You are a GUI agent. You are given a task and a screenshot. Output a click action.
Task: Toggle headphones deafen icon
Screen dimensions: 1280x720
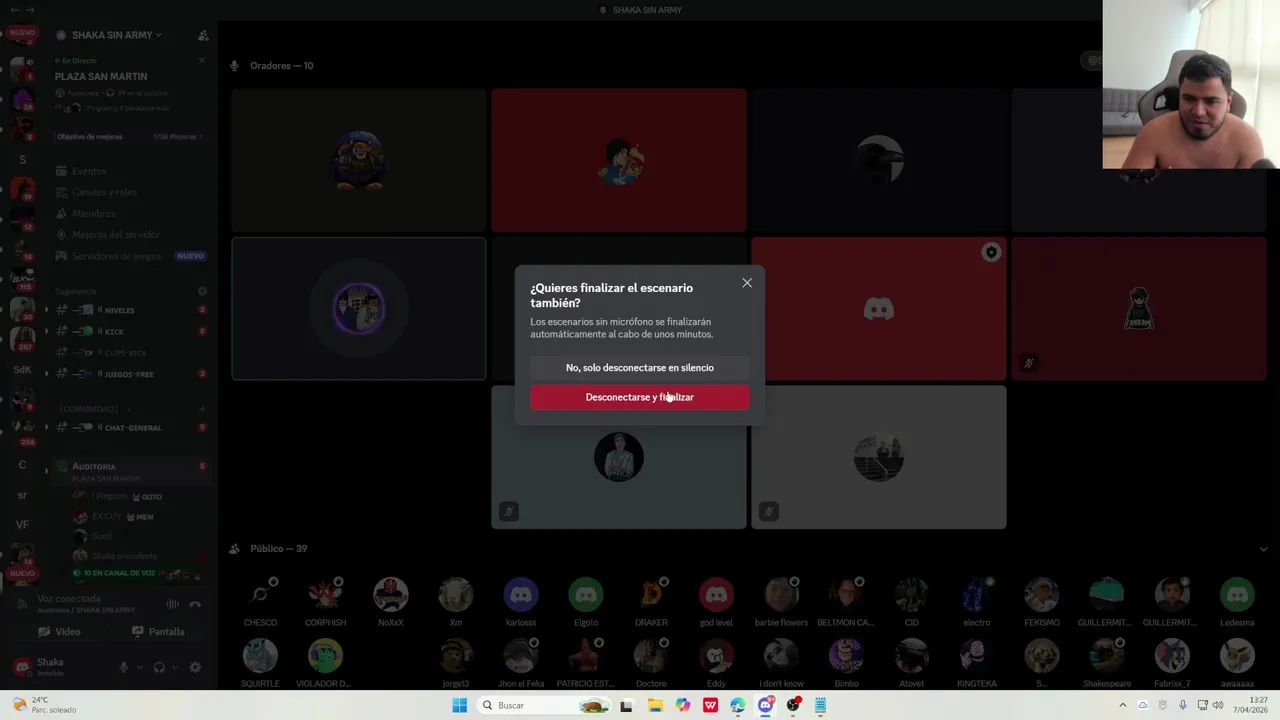tap(159, 667)
